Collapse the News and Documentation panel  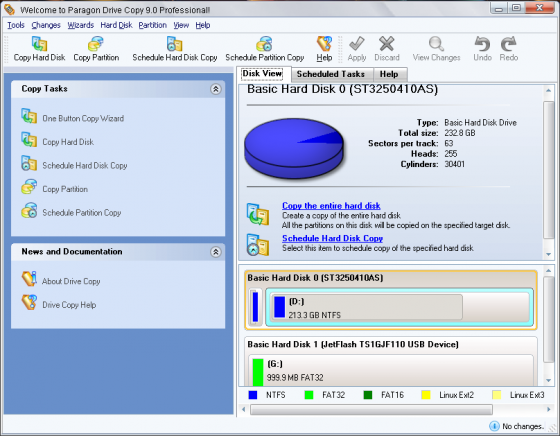click(x=215, y=252)
